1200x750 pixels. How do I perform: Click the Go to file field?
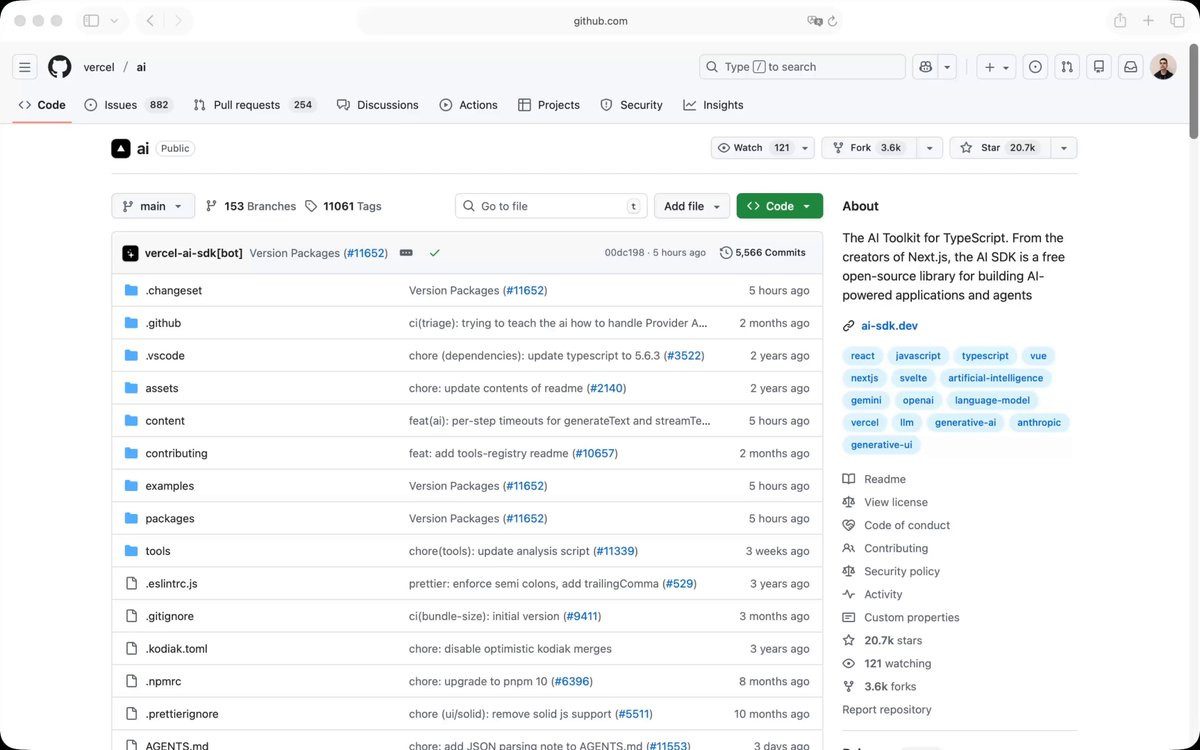551,206
